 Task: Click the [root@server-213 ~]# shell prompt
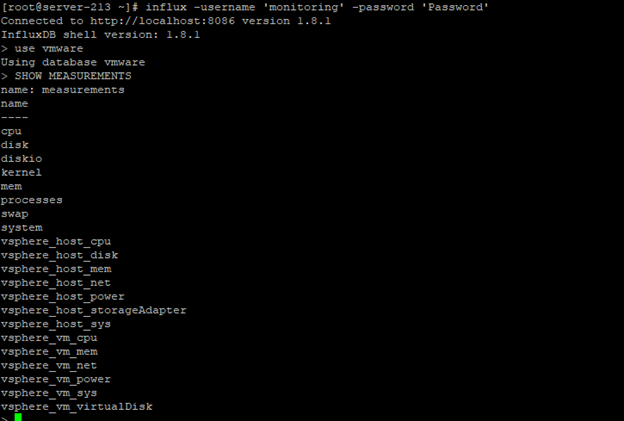tap(70, 7)
